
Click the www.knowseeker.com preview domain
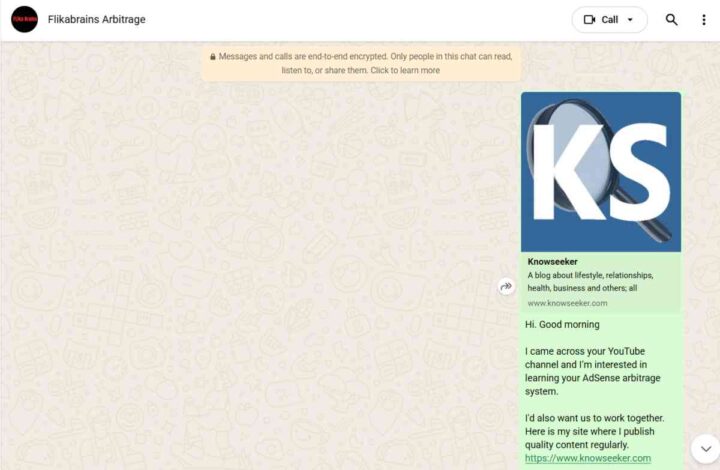567,303
